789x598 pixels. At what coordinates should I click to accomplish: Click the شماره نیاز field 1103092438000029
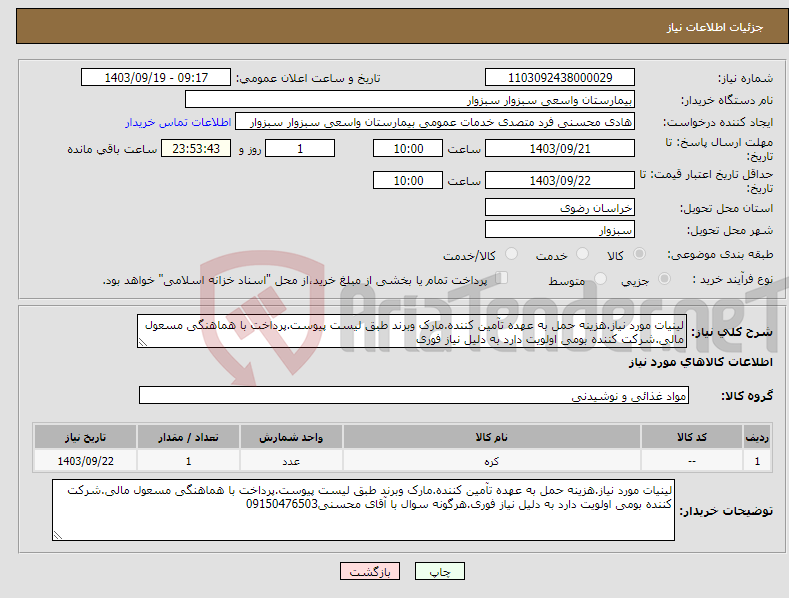coord(560,78)
